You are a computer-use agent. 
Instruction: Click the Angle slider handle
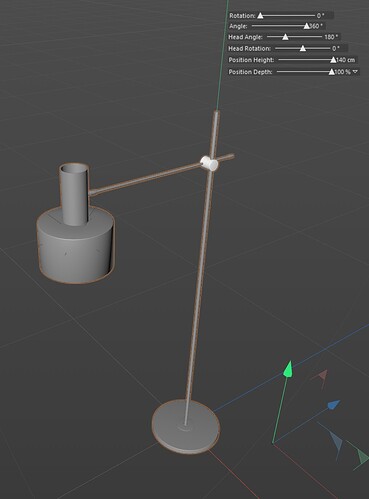[307, 26]
